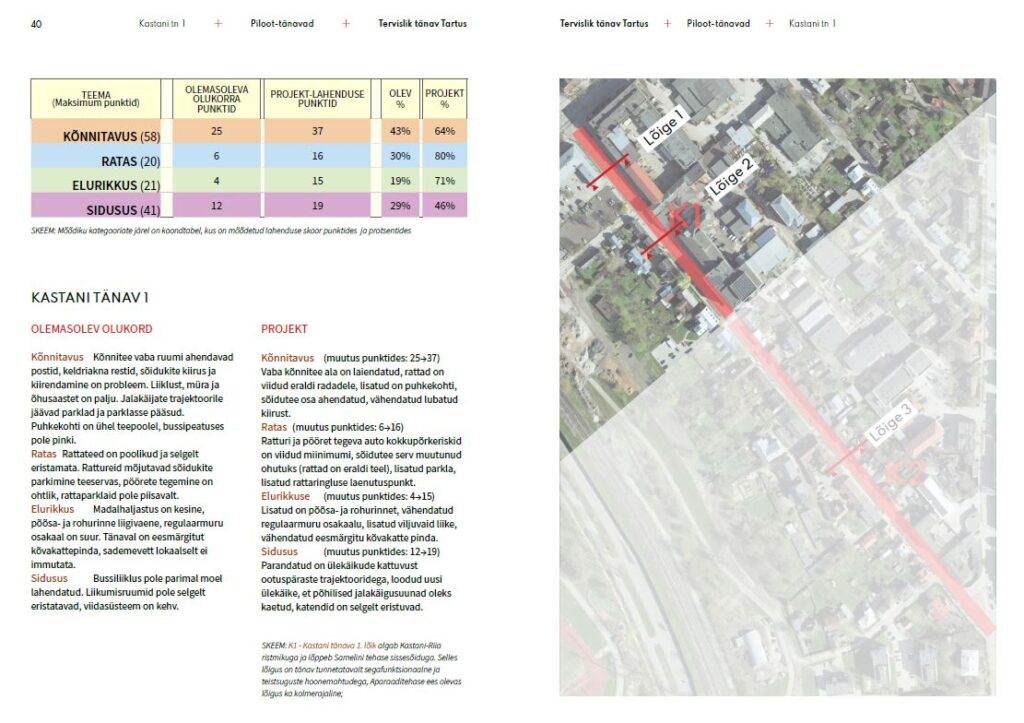Click row label 'ELURIKKUS (21)'
1024x723 pixels.
116,185
